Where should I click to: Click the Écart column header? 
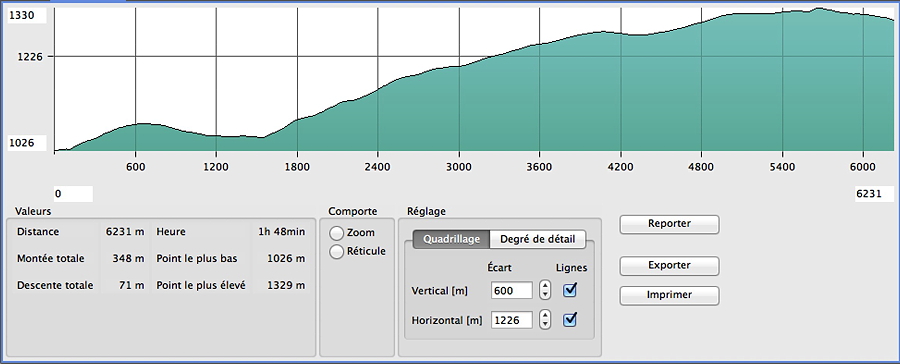click(x=499, y=268)
